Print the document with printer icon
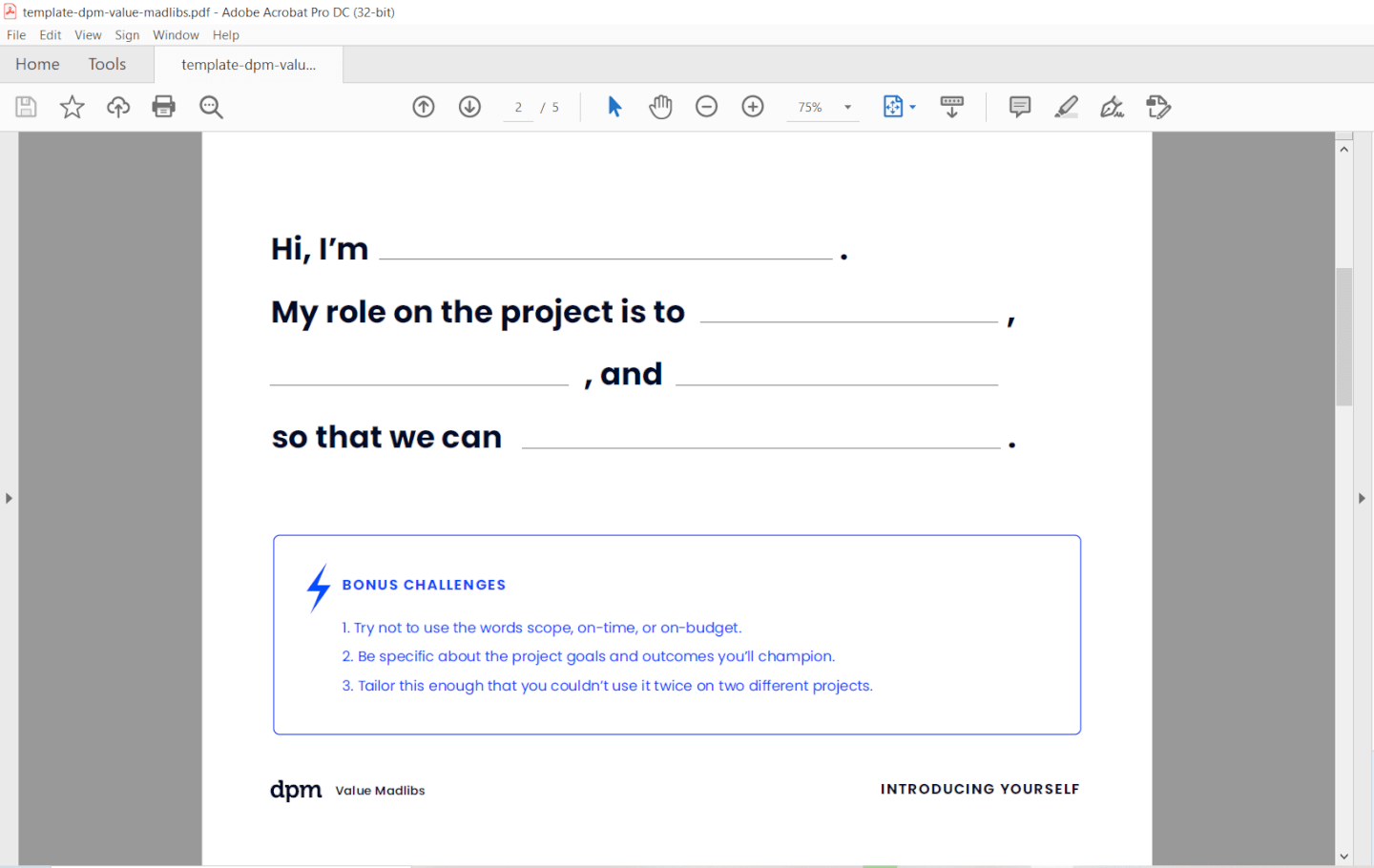 pos(164,107)
